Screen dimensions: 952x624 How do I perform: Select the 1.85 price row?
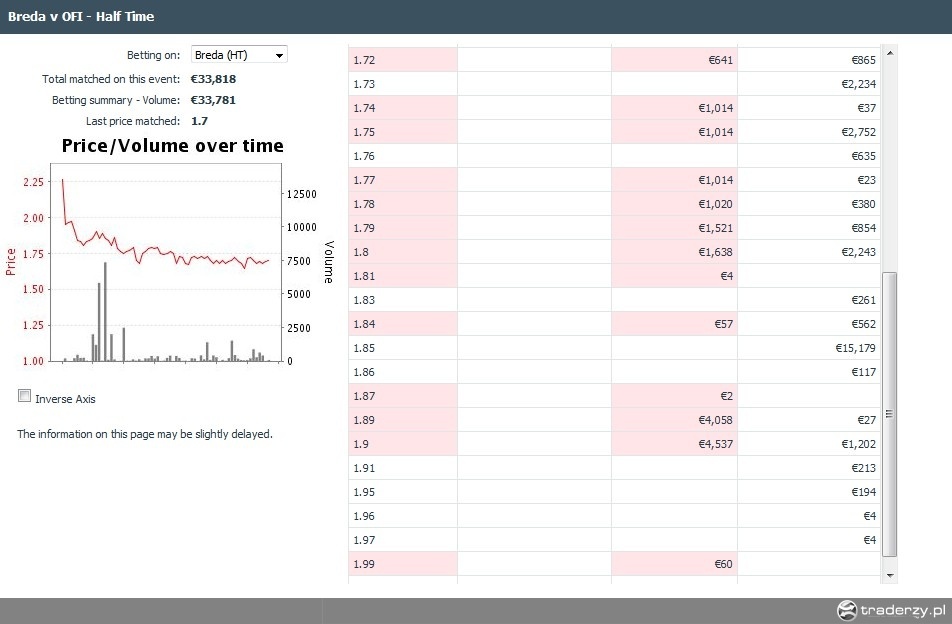pyautogui.click(x=614, y=348)
